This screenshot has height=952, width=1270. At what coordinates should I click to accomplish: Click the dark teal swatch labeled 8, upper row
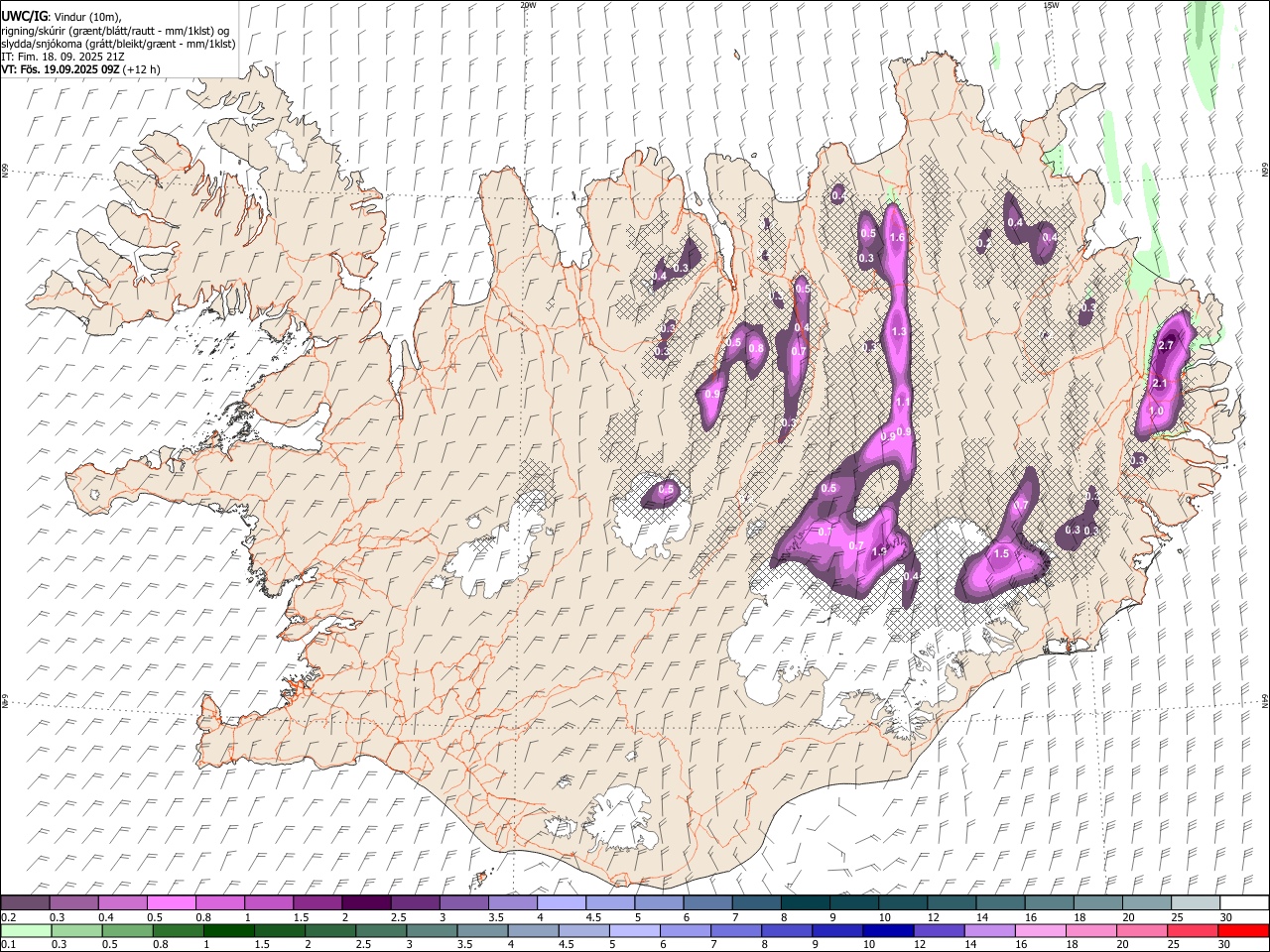(x=806, y=903)
